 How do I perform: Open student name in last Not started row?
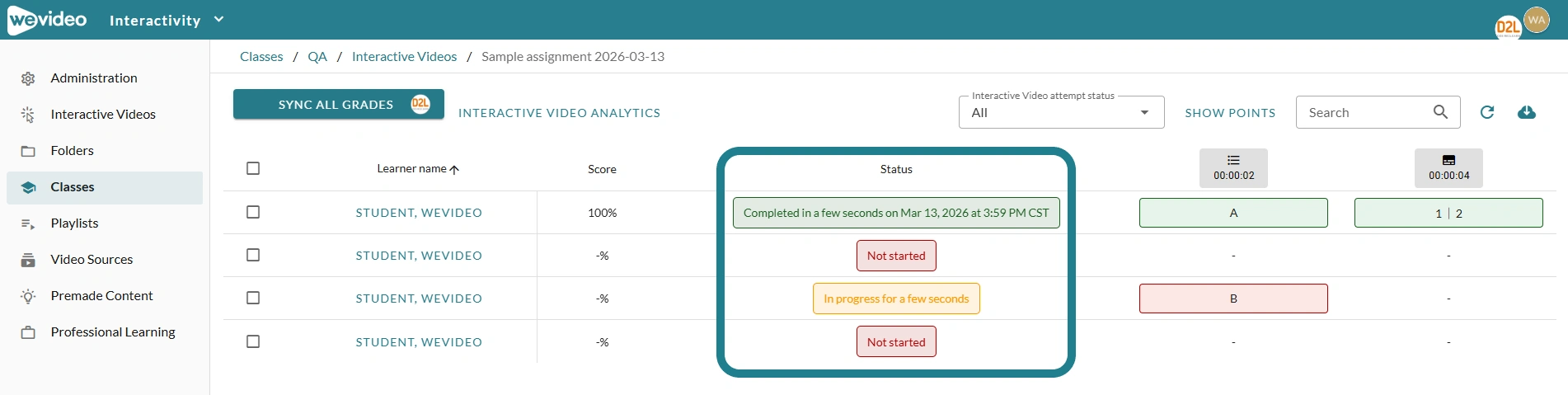(x=419, y=342)
